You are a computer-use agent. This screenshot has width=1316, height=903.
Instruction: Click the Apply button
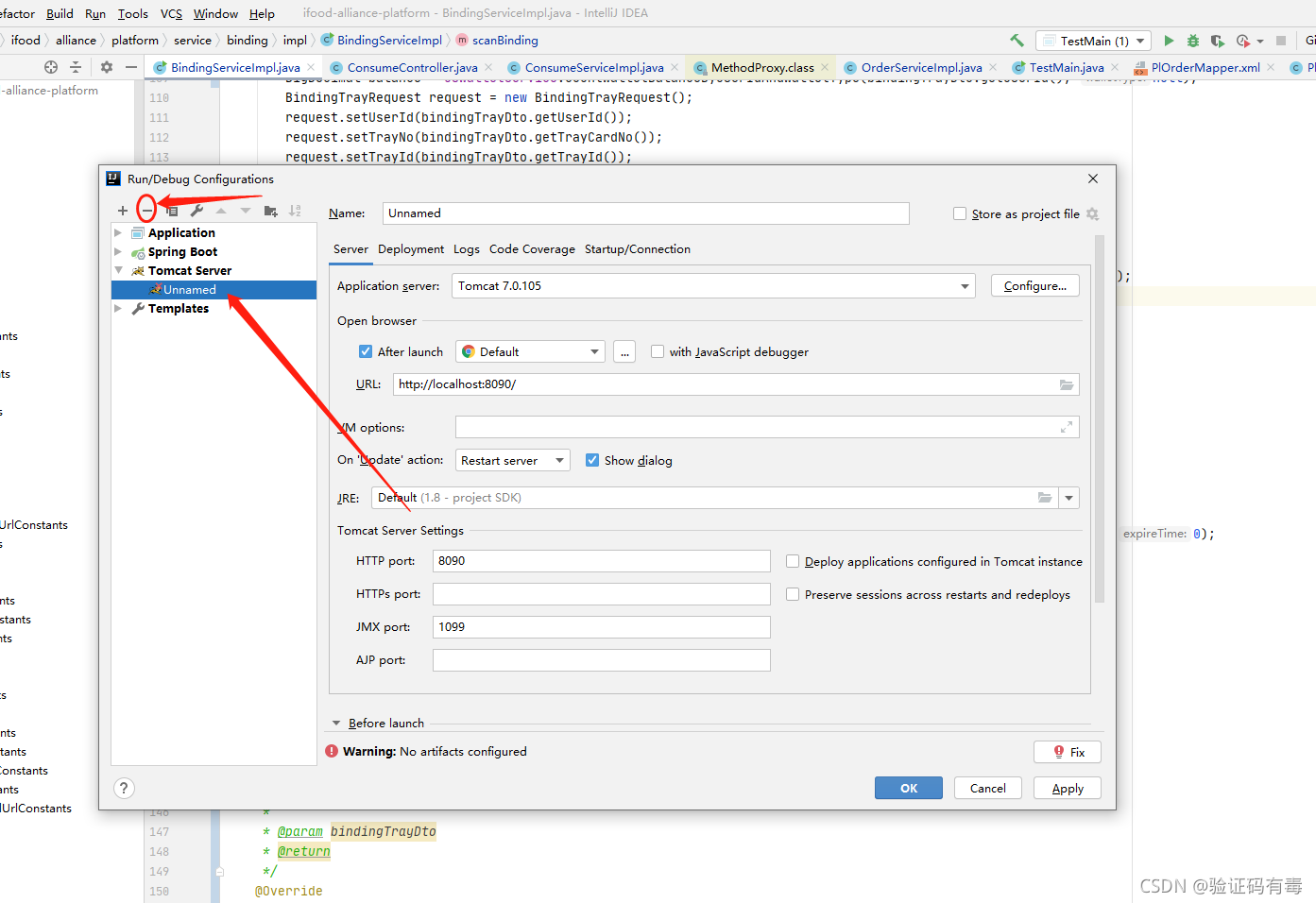pos(1068,788)
